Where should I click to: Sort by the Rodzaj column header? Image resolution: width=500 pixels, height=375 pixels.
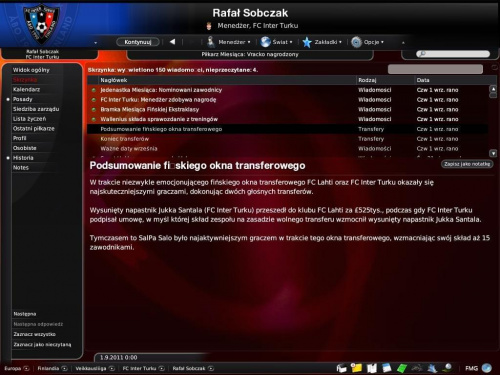[x=385, y=80]
